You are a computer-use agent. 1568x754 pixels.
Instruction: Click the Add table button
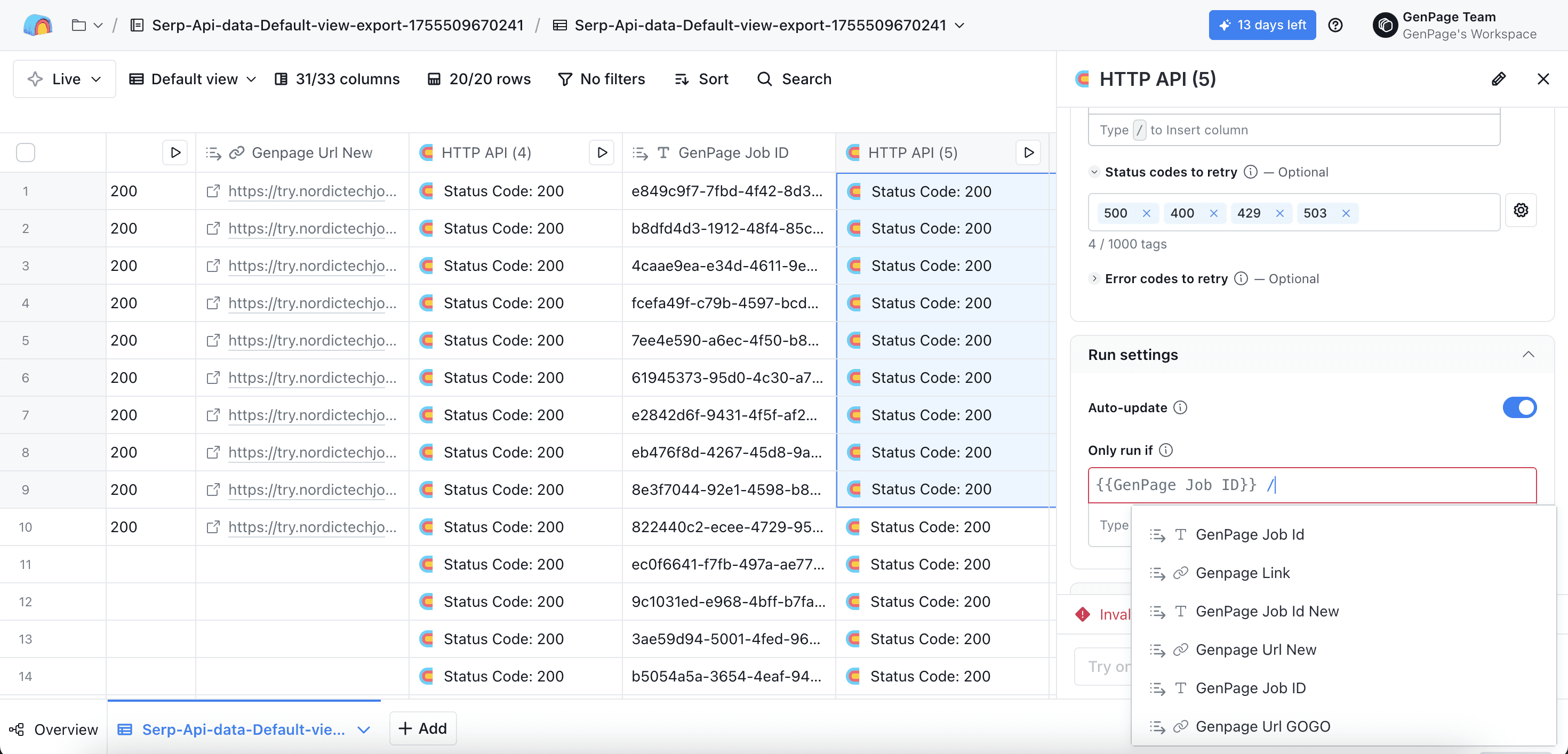[422, 728]
